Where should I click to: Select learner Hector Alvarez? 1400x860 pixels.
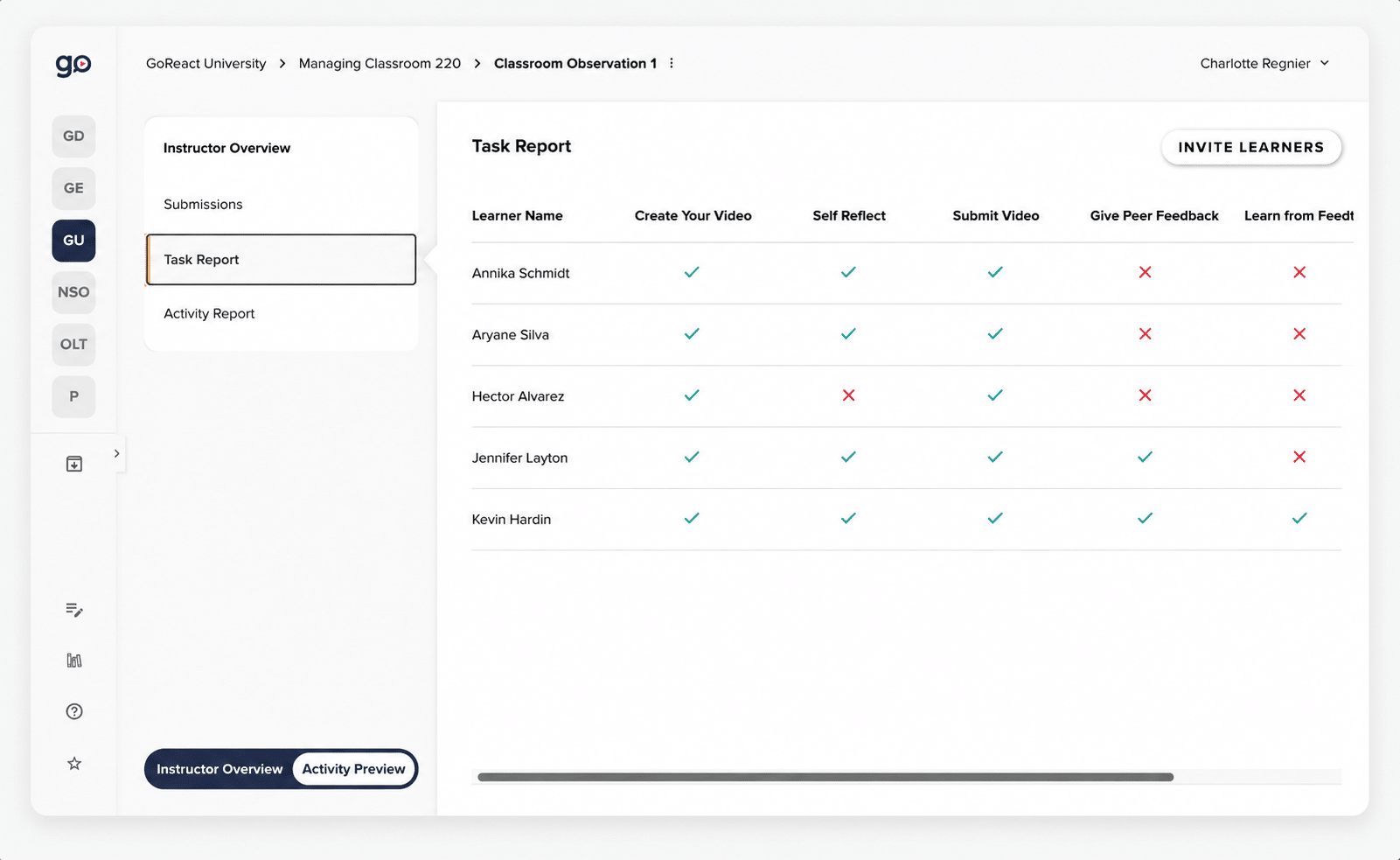point(518,396)
